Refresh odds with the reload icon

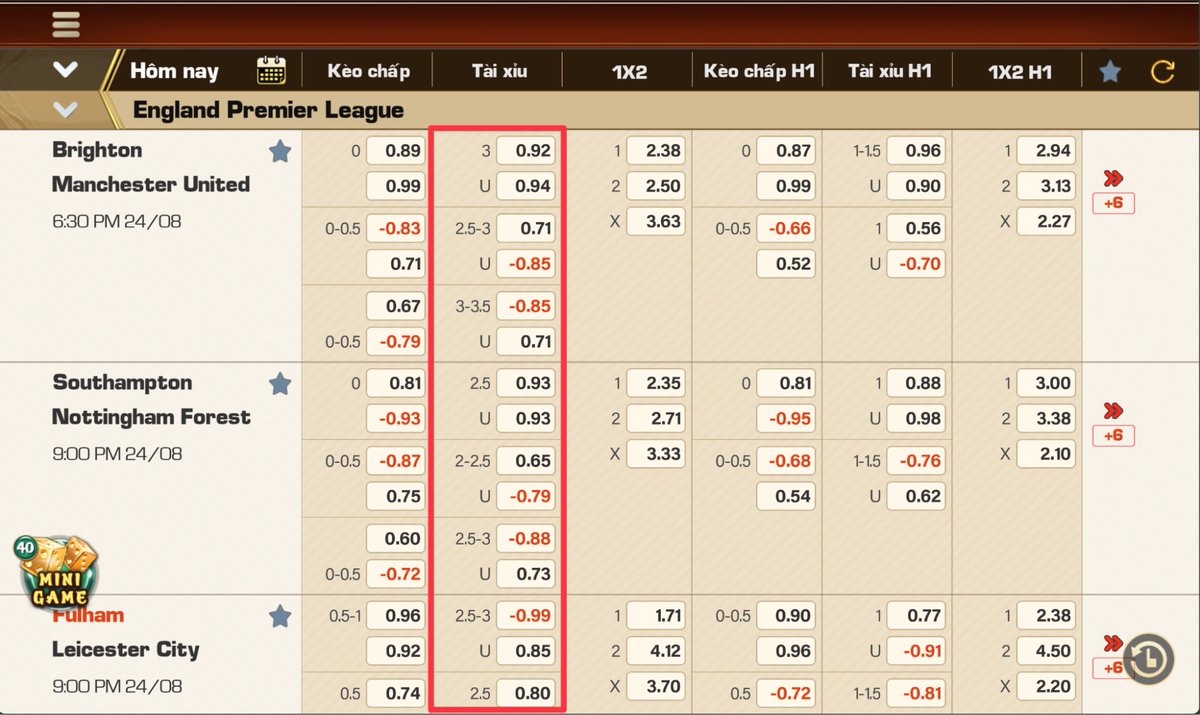1163,71
